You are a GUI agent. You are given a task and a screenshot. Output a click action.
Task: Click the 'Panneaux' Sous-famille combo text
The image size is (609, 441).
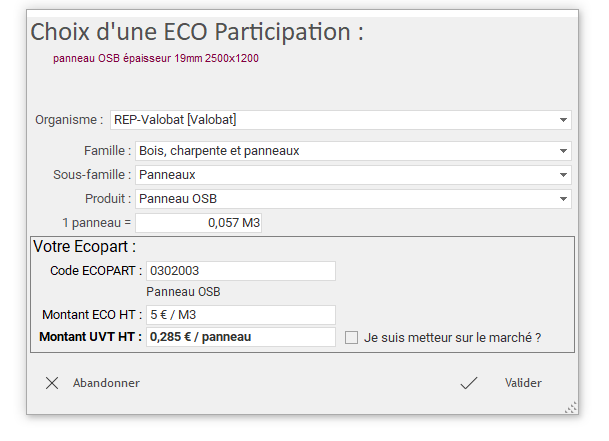[167, 175]
